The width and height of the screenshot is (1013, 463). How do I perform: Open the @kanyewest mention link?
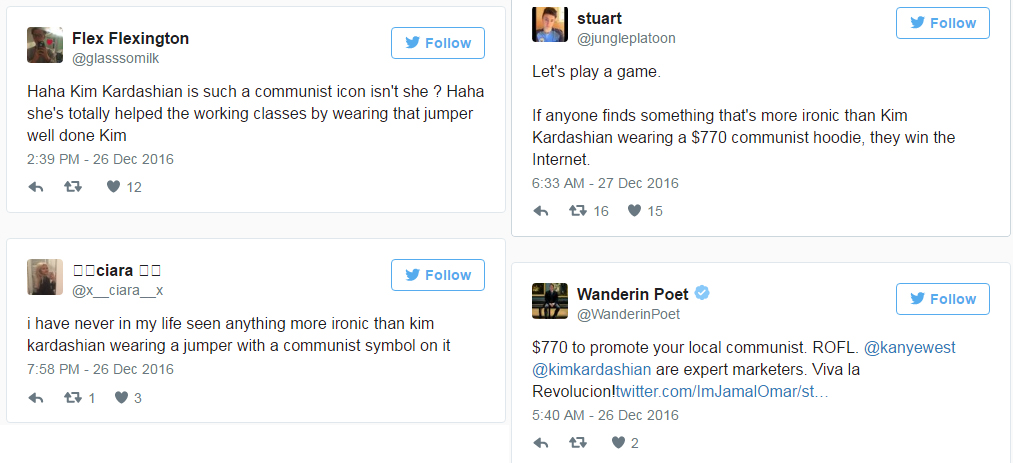[909, 347]
